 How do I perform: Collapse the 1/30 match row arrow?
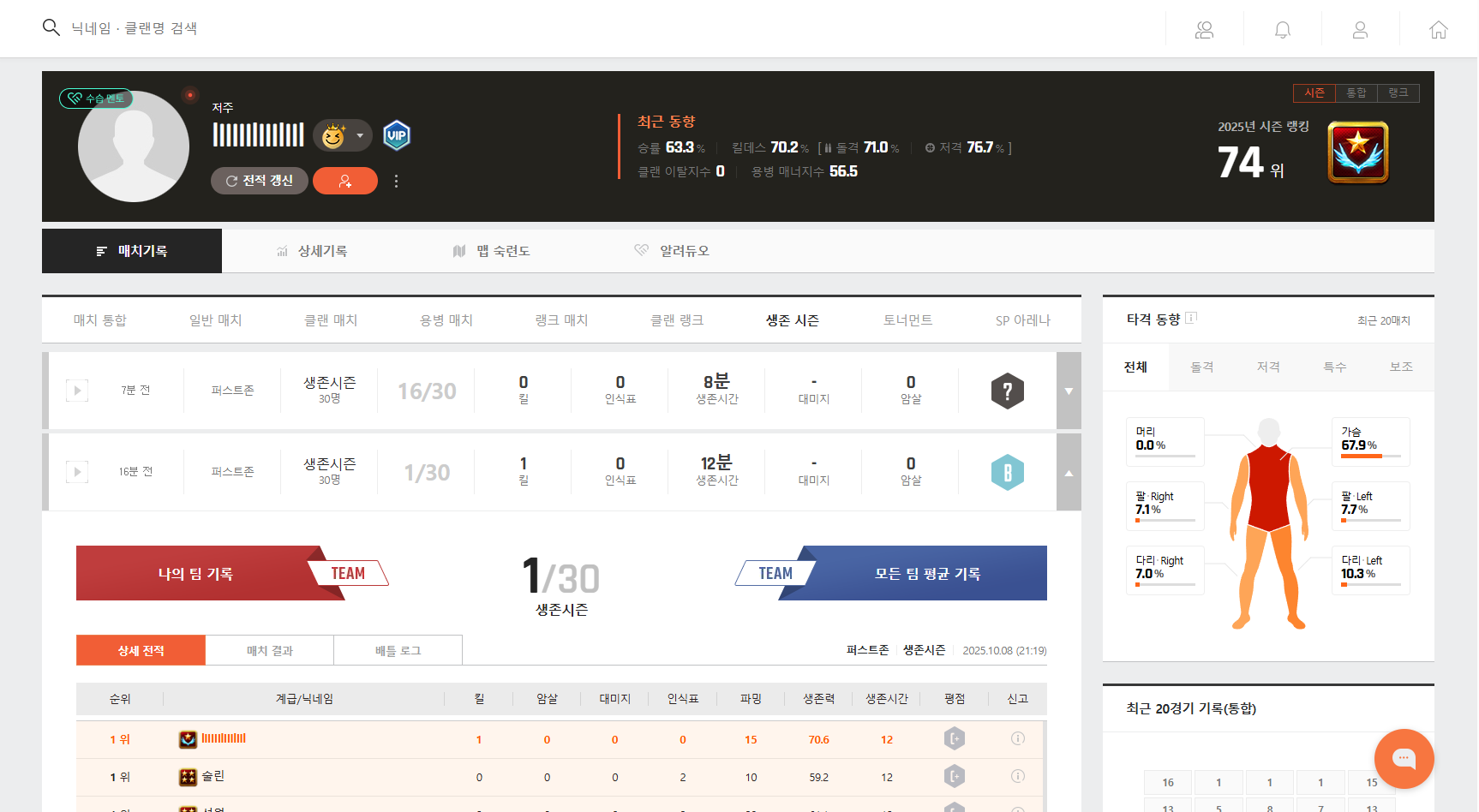click(1069, 473)
